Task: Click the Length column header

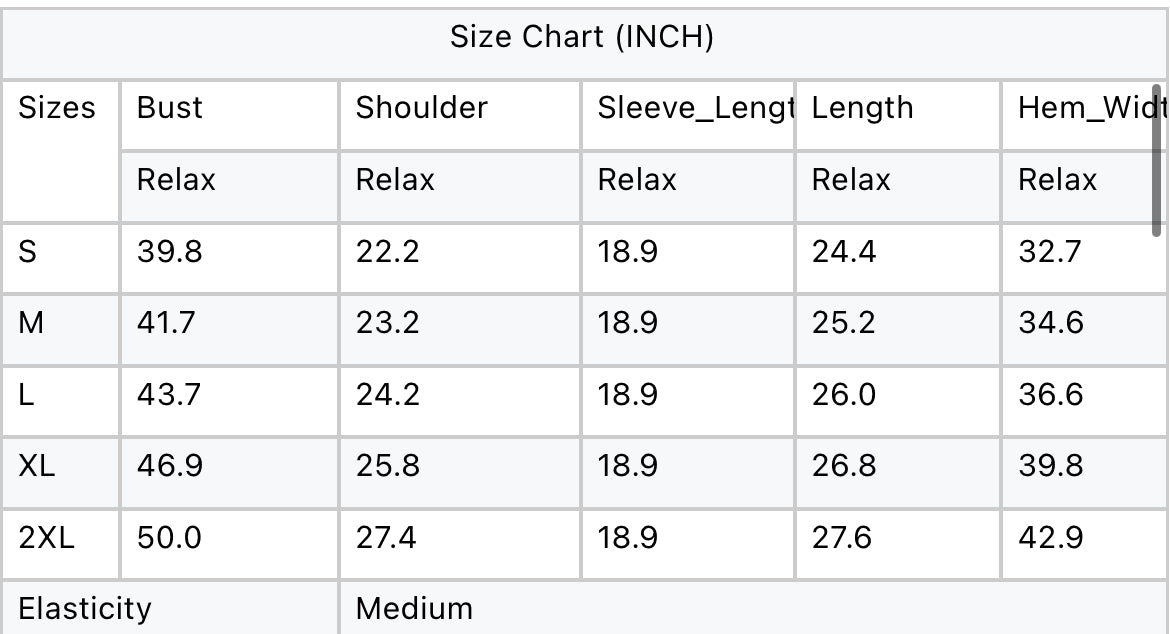Action: 863,109
